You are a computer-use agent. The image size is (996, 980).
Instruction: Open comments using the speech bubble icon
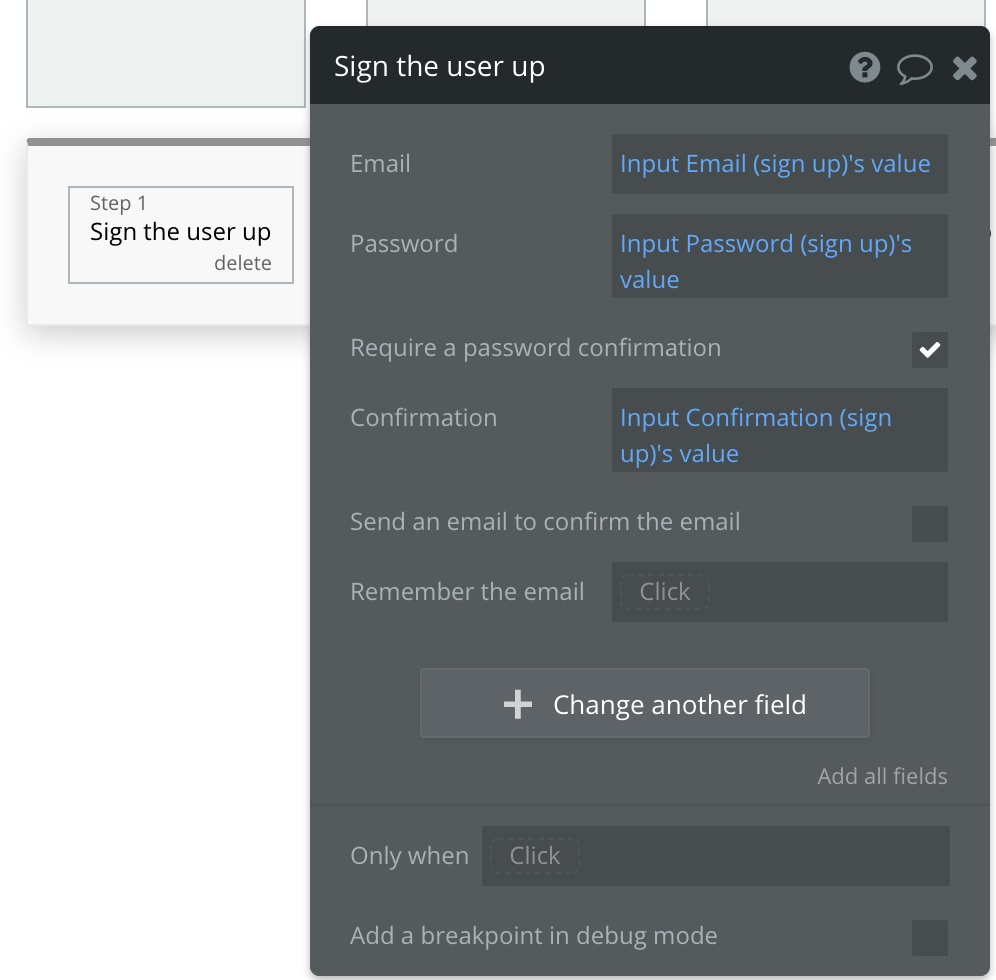(914, 68)
